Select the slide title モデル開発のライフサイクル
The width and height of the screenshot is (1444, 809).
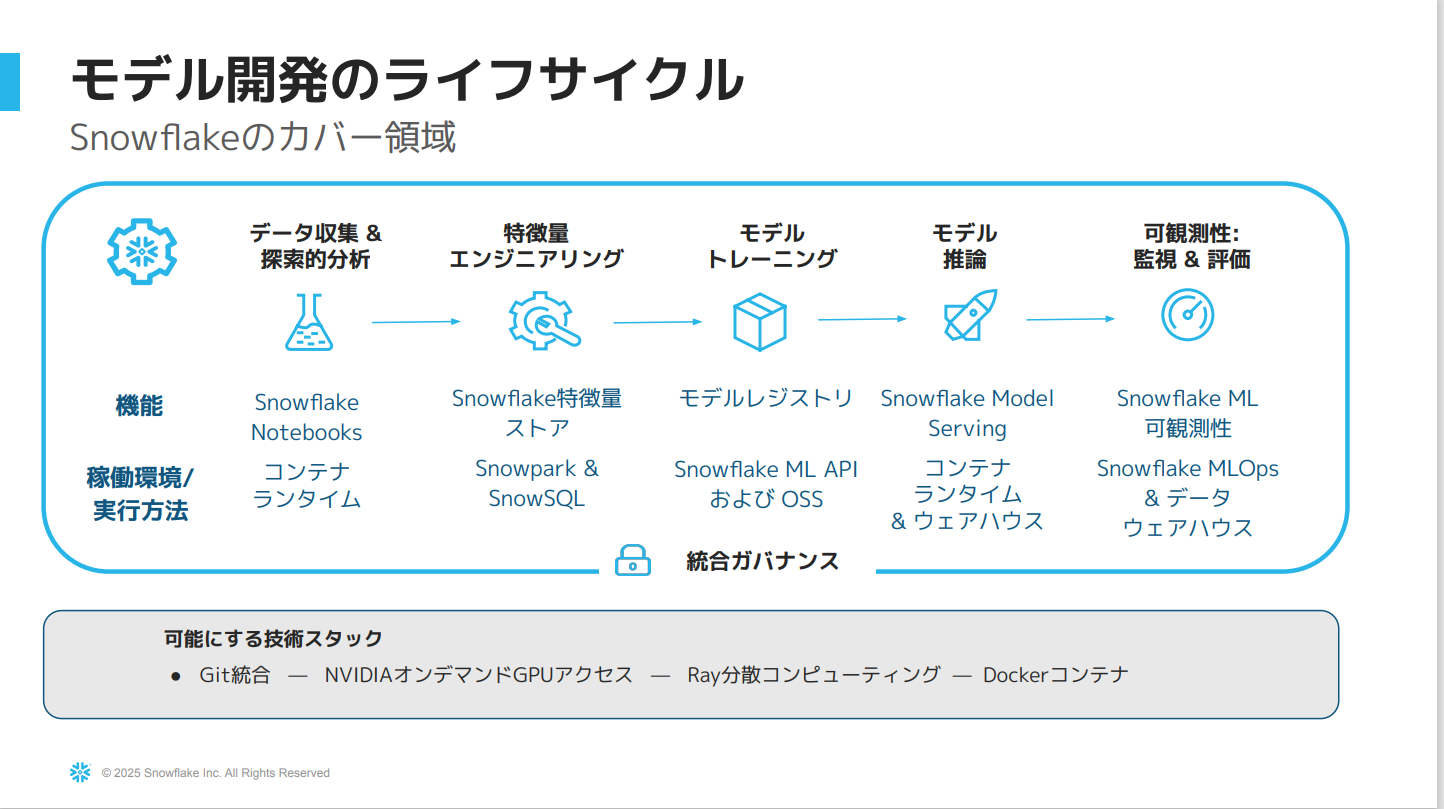pos(407,81)
